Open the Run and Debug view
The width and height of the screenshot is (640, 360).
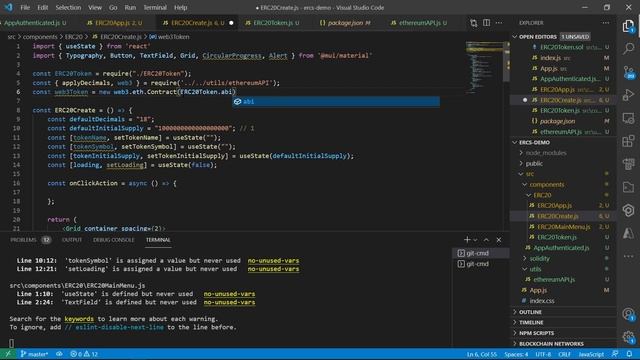point(628,95)
